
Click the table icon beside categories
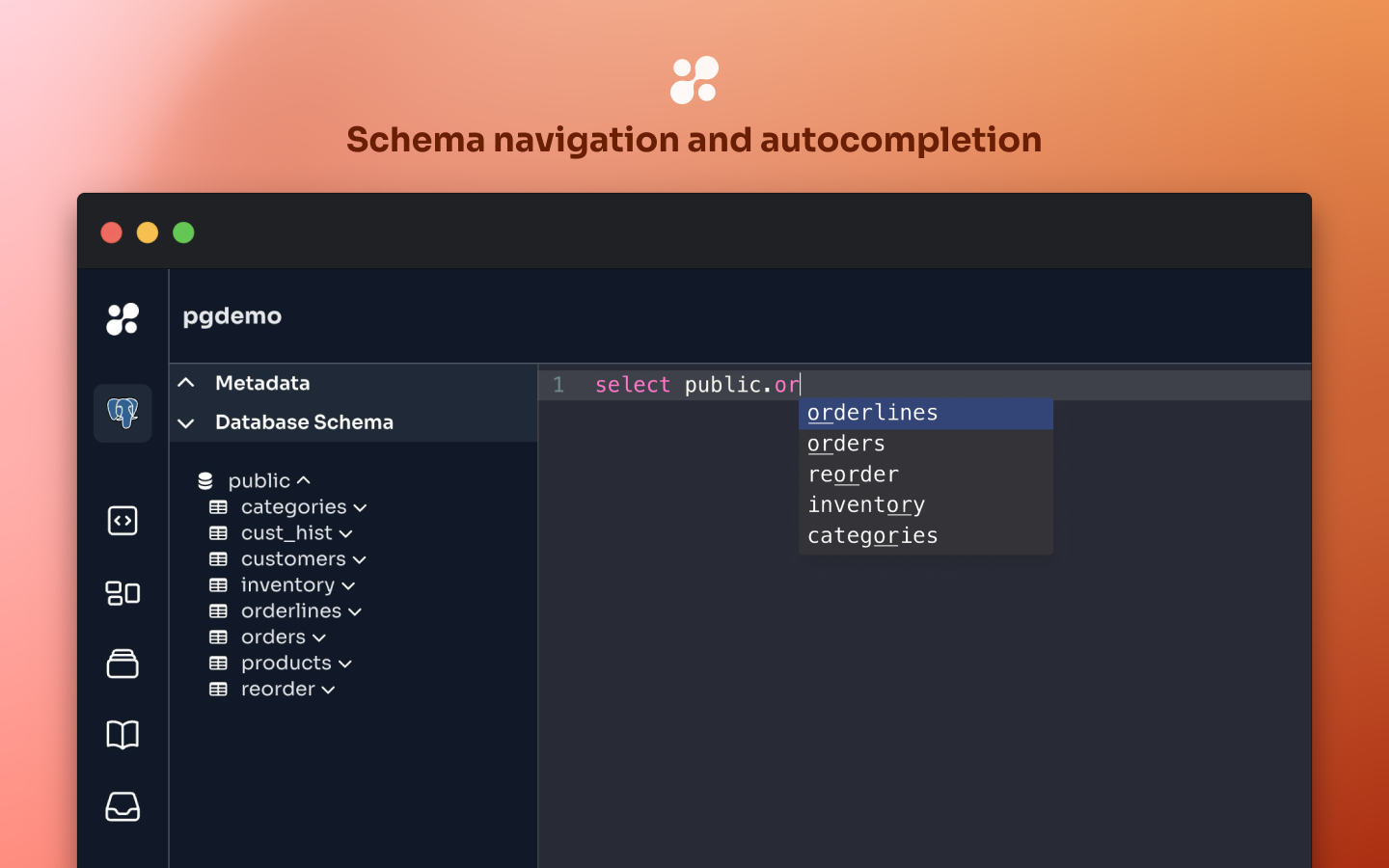click(x=219, y=507)
